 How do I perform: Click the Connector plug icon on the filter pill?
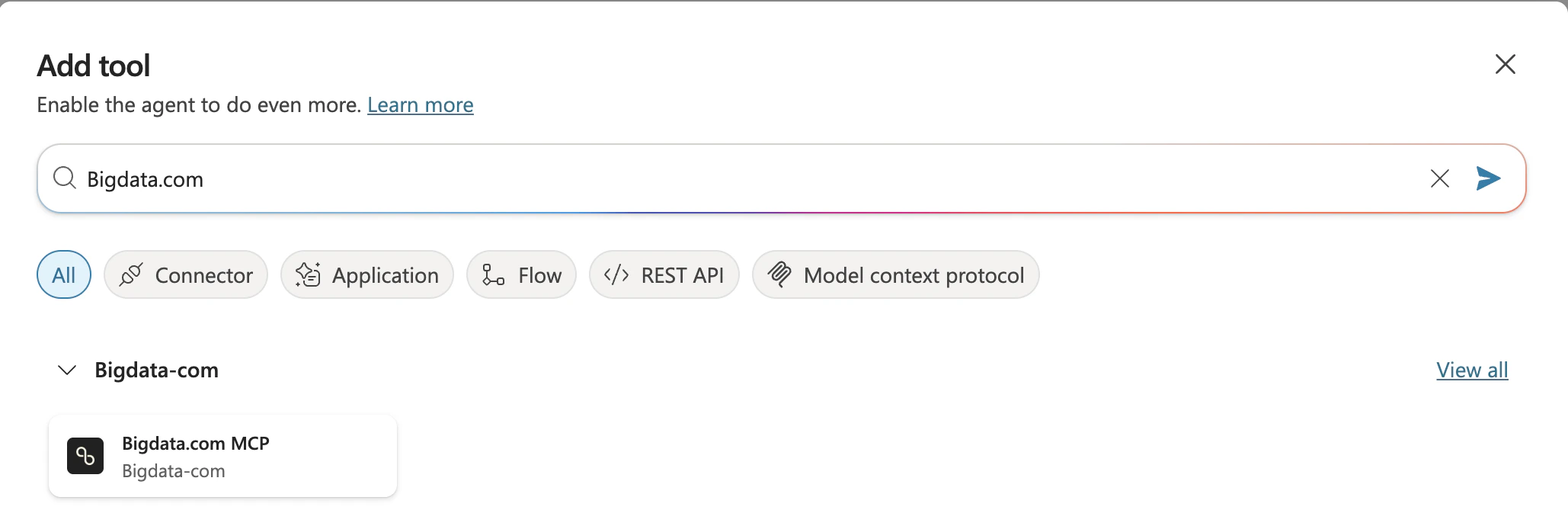[131, 274]
